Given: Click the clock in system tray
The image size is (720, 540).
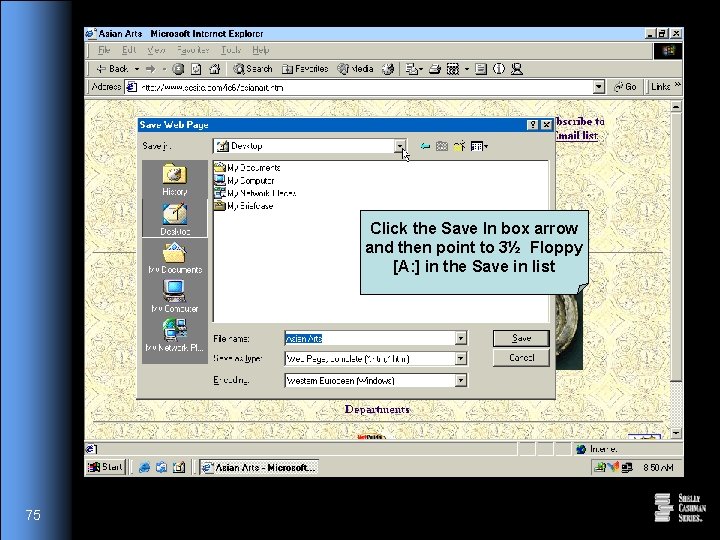Looking at the screenshot, I should (x=658, y=467).
